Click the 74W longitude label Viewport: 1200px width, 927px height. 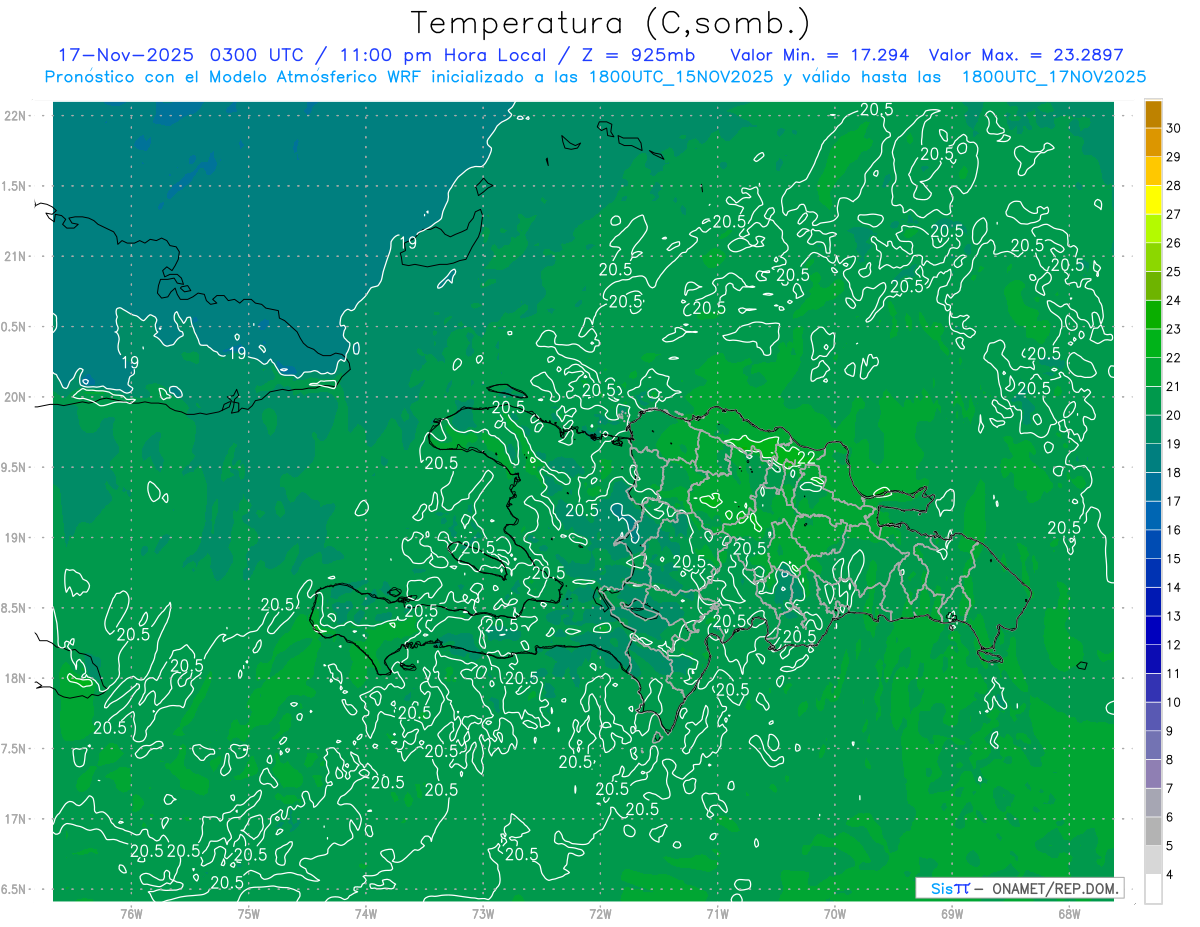point(365,913)
